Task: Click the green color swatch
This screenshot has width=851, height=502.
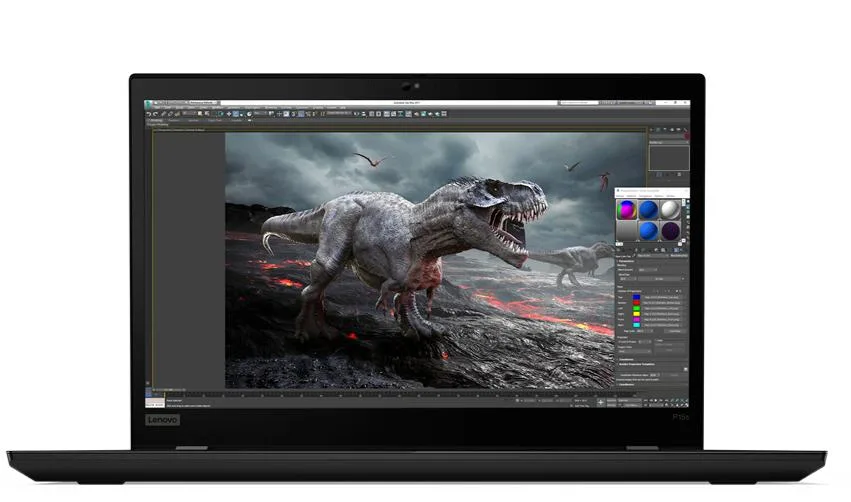Action: point(637,308)
